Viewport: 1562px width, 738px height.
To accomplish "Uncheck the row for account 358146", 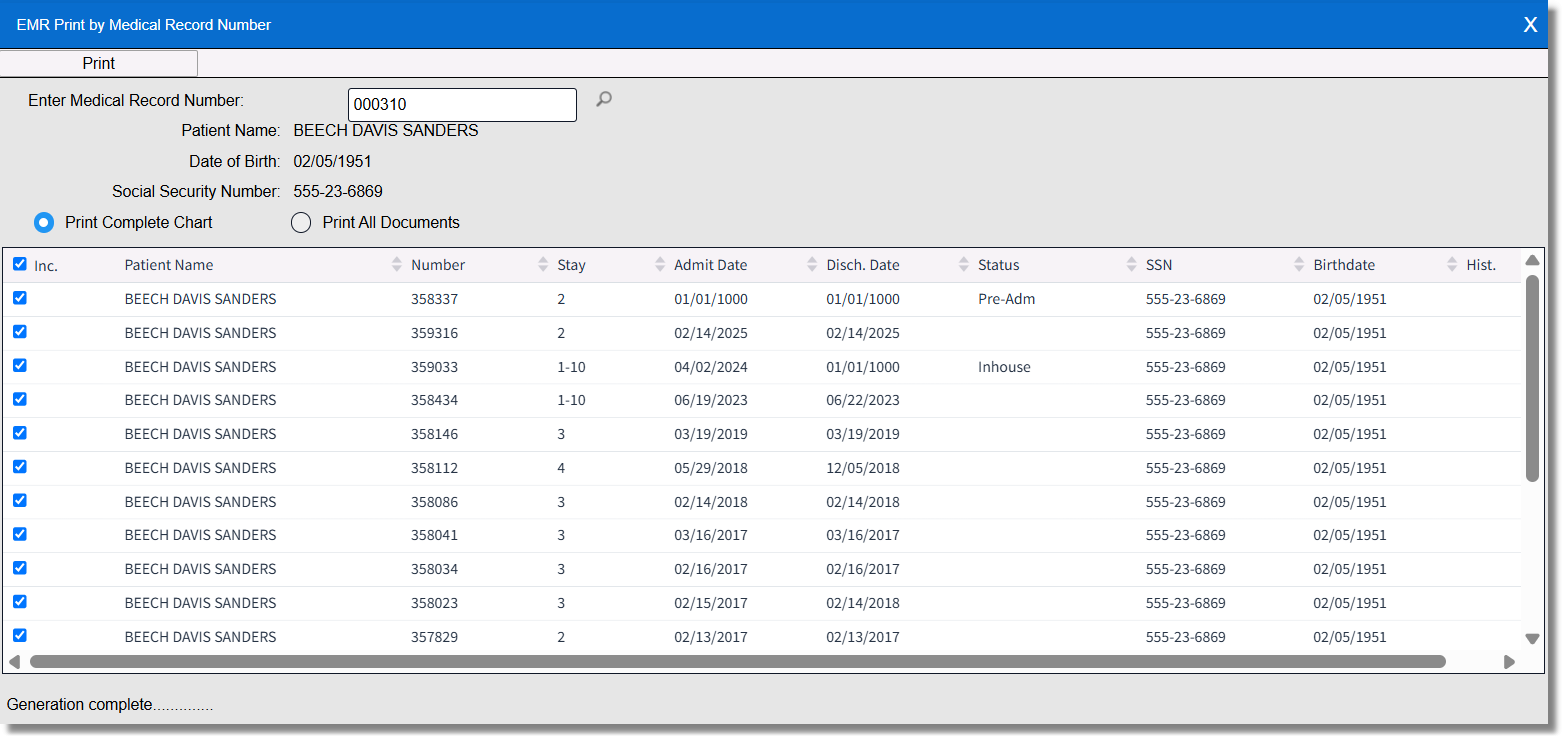I will [x=20, y=433].
